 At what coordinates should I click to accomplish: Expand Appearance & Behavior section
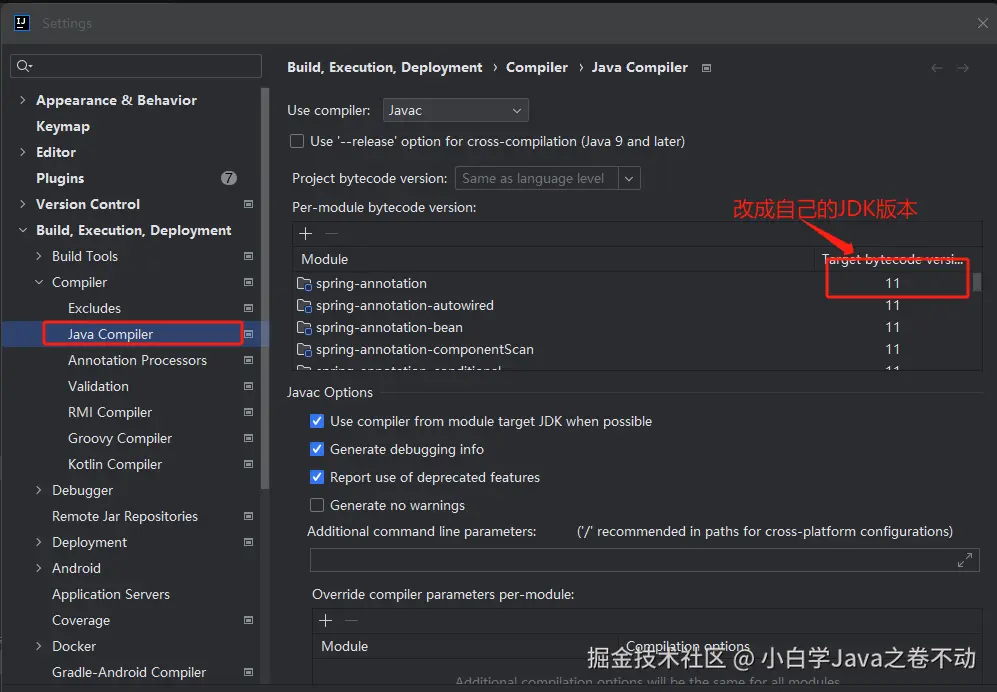[23, 100]
